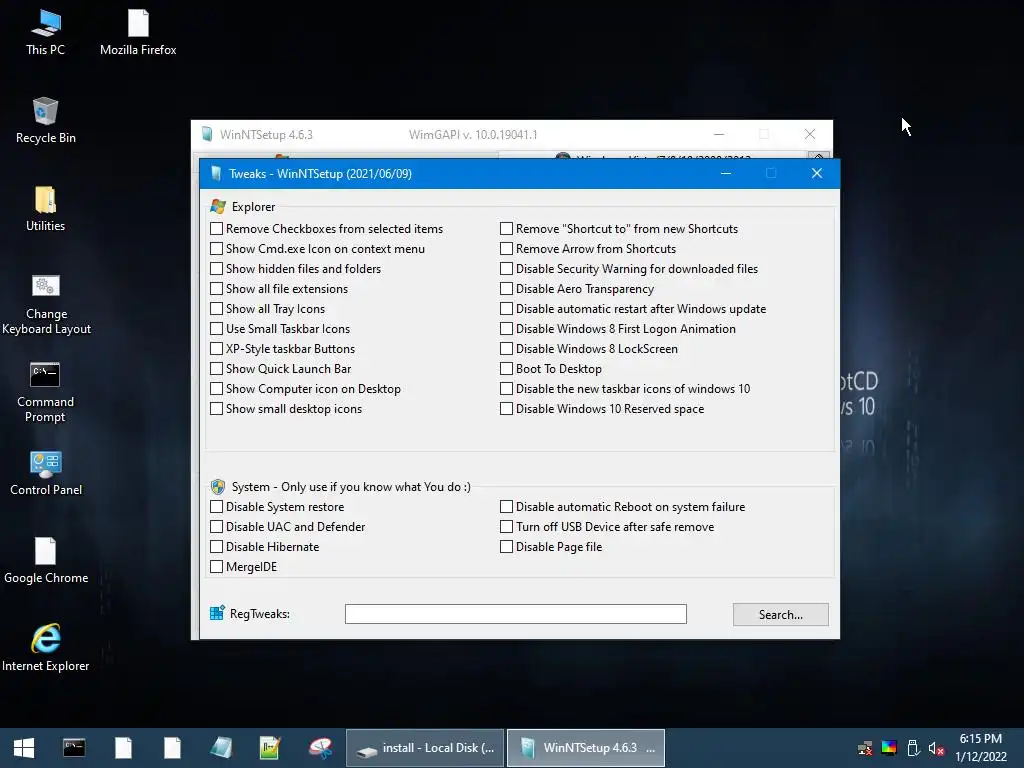This screenshot has width=1024, height=768.
Task: Click the RegTweaks path input field
Action: [515, 614]
